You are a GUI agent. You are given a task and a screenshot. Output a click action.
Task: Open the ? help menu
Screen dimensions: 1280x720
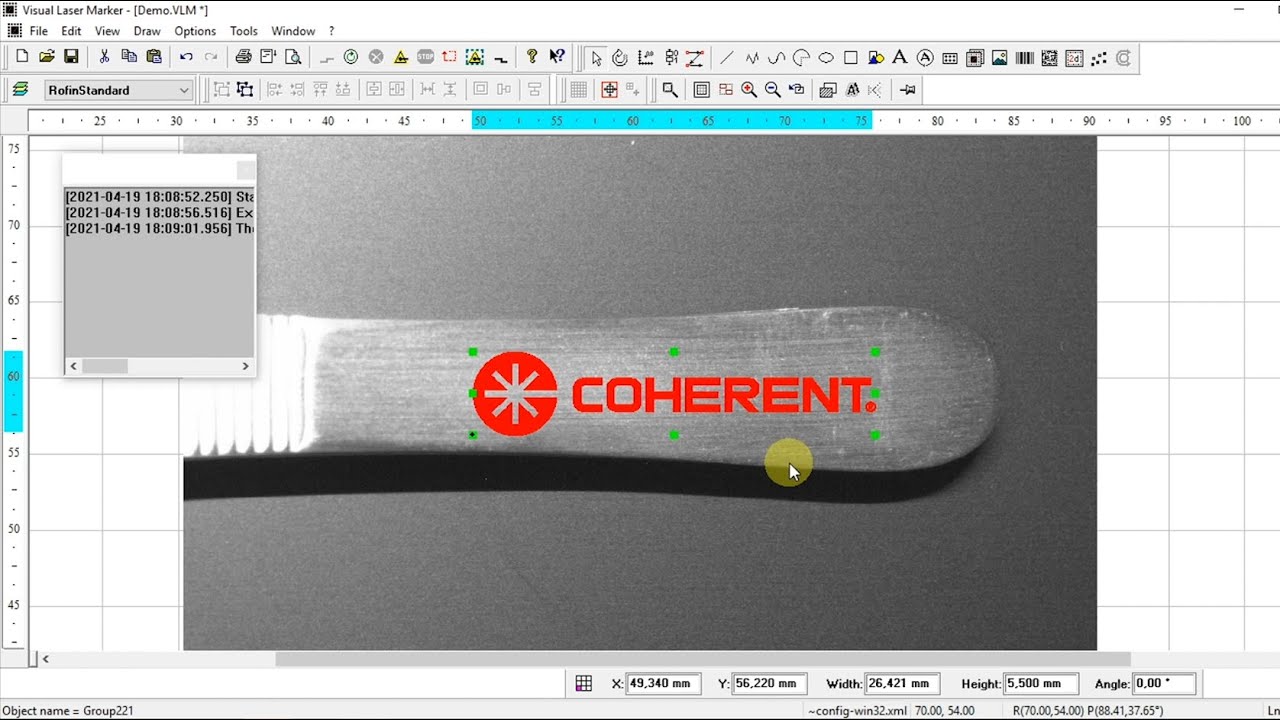[x=332, y=31]
